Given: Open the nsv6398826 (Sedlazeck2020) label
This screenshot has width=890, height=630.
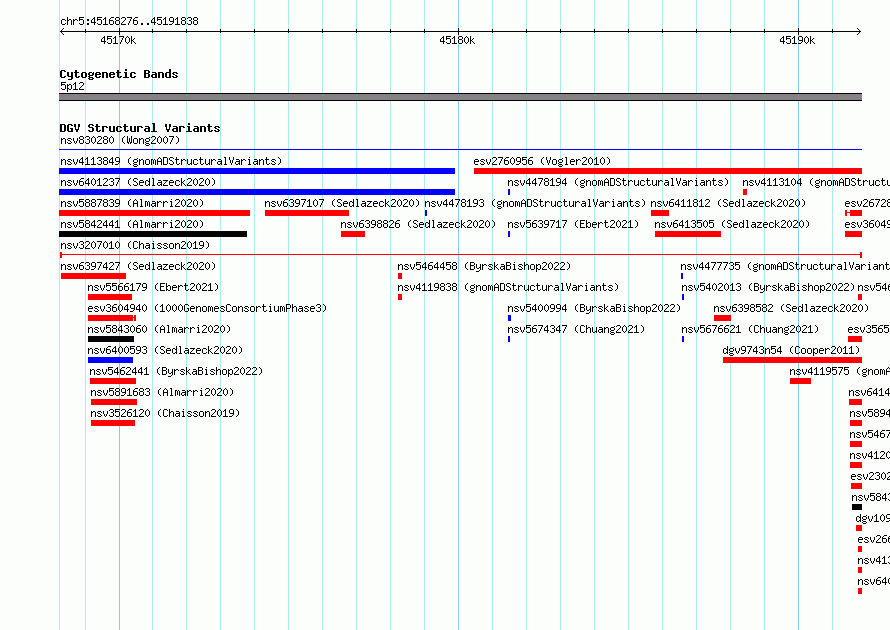Looking at the screenshot, I should click(418, 224).
